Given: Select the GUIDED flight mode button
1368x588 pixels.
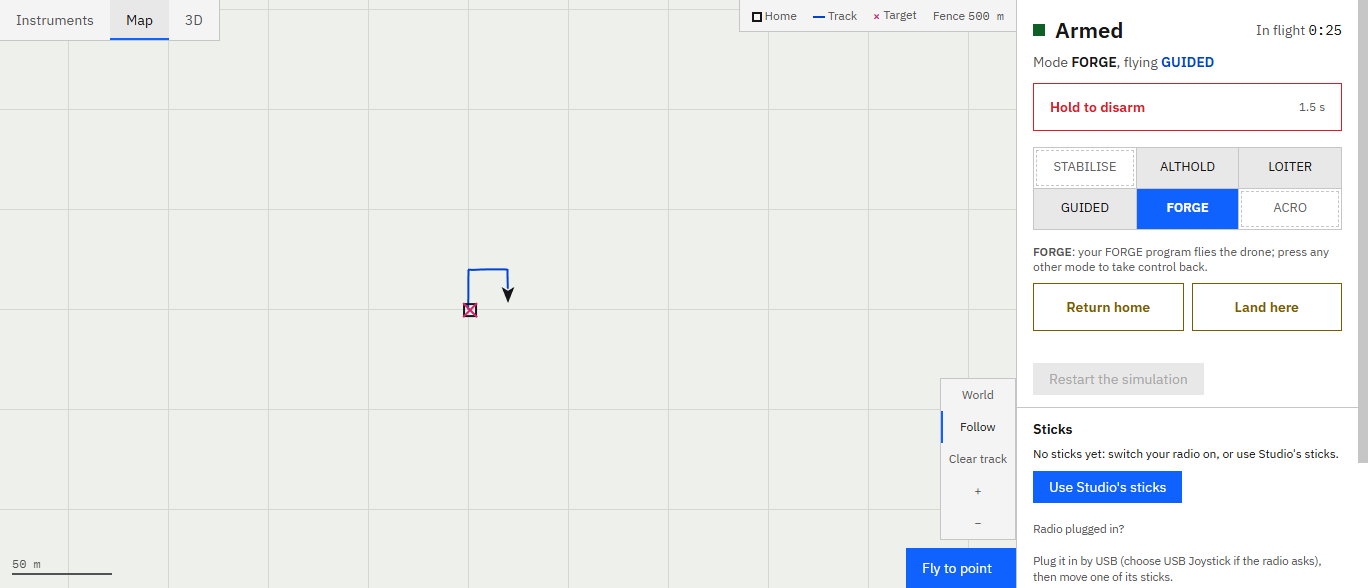Looking at the screenshot, I should 1085,209.
